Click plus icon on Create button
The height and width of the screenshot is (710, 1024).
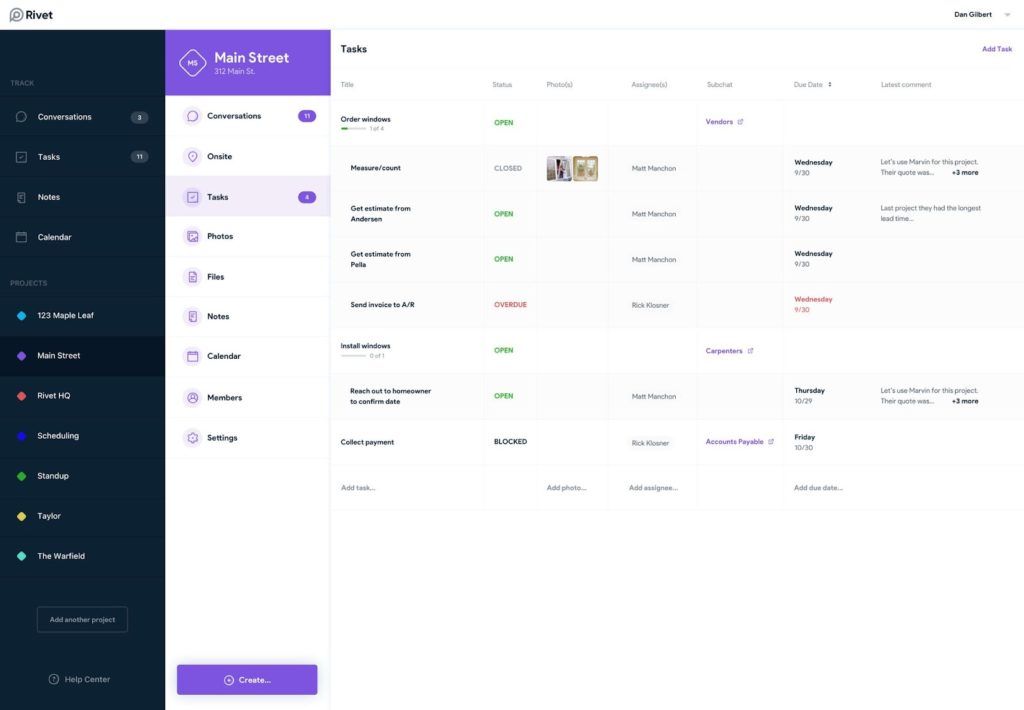click(x=229, y=680)
